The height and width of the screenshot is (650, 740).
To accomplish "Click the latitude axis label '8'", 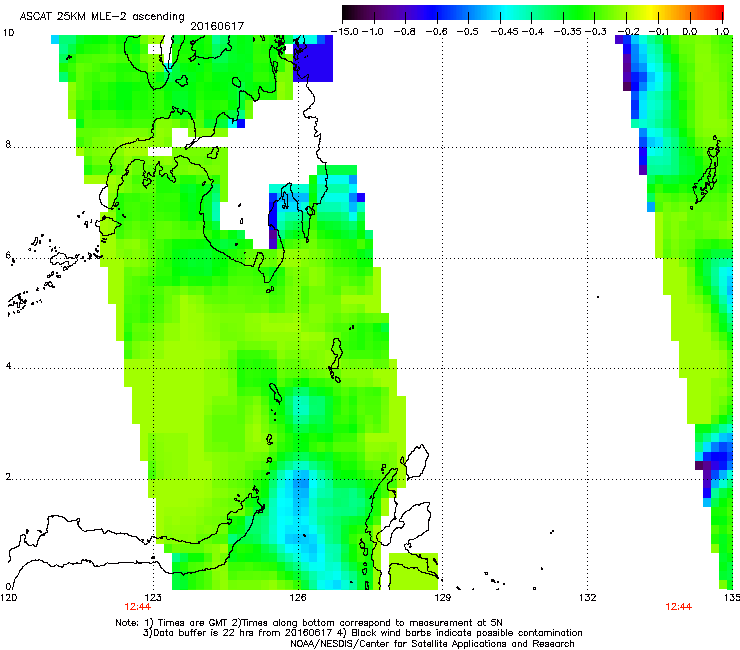I will pyautogui.click(x=8, y=144).
